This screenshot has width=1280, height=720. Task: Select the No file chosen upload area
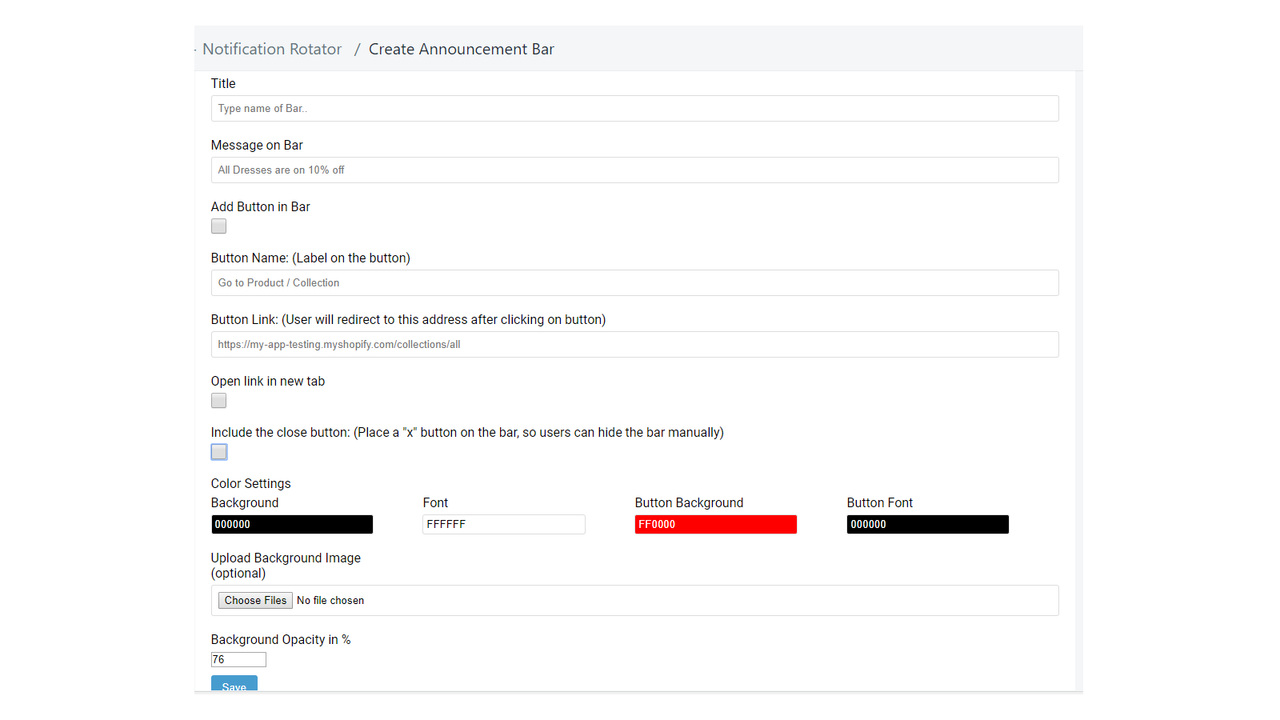(x=330, y=599)
